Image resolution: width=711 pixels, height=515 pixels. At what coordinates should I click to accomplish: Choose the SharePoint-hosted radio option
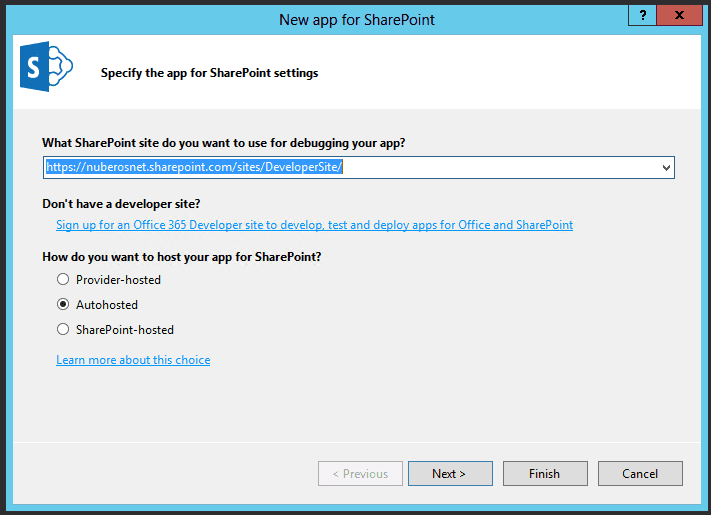(x=63, y=329)
